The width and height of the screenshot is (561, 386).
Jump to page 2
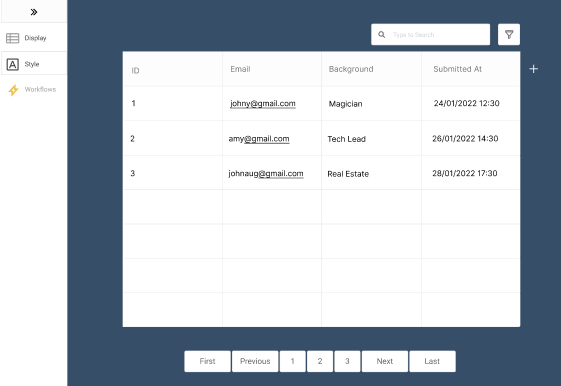tap(320, 361)
